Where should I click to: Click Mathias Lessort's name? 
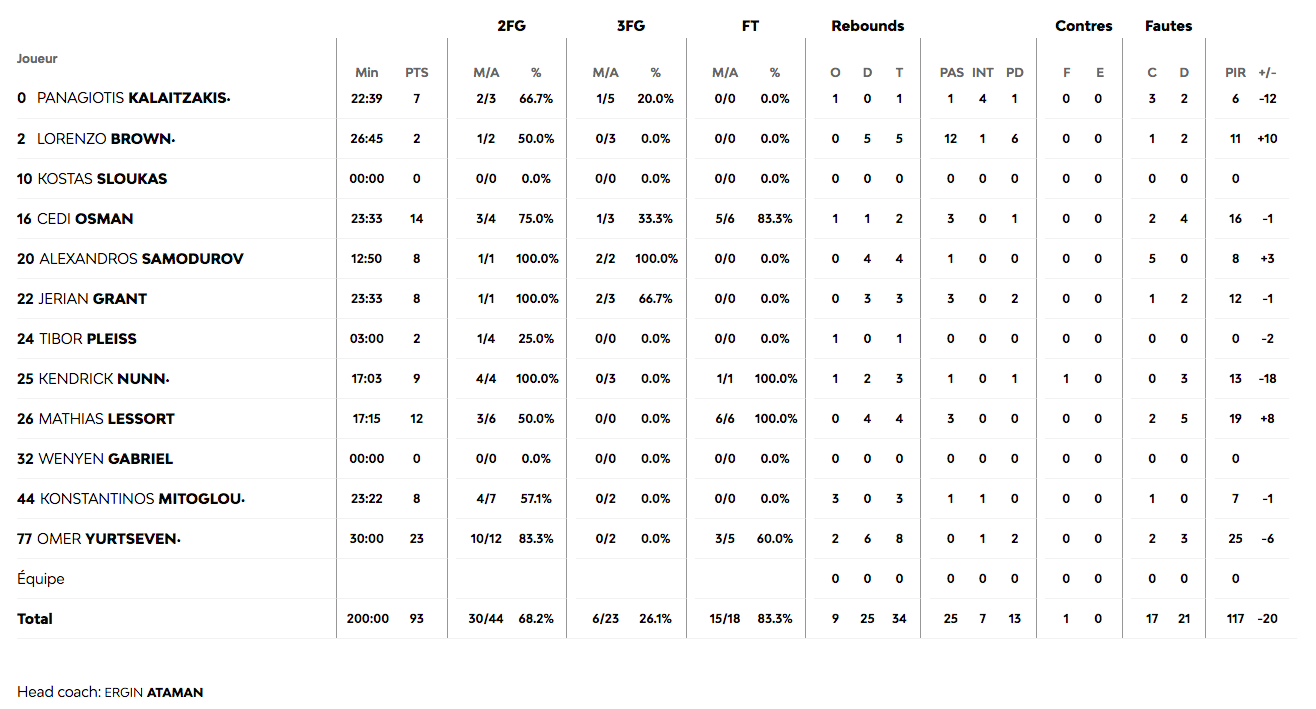point(106,419)
